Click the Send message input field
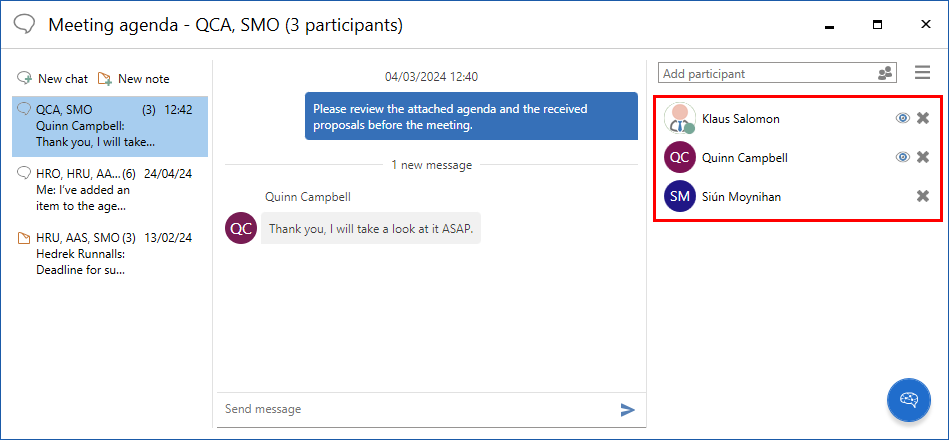The height and width of the screenshot is (440, 949). [415, 409]
